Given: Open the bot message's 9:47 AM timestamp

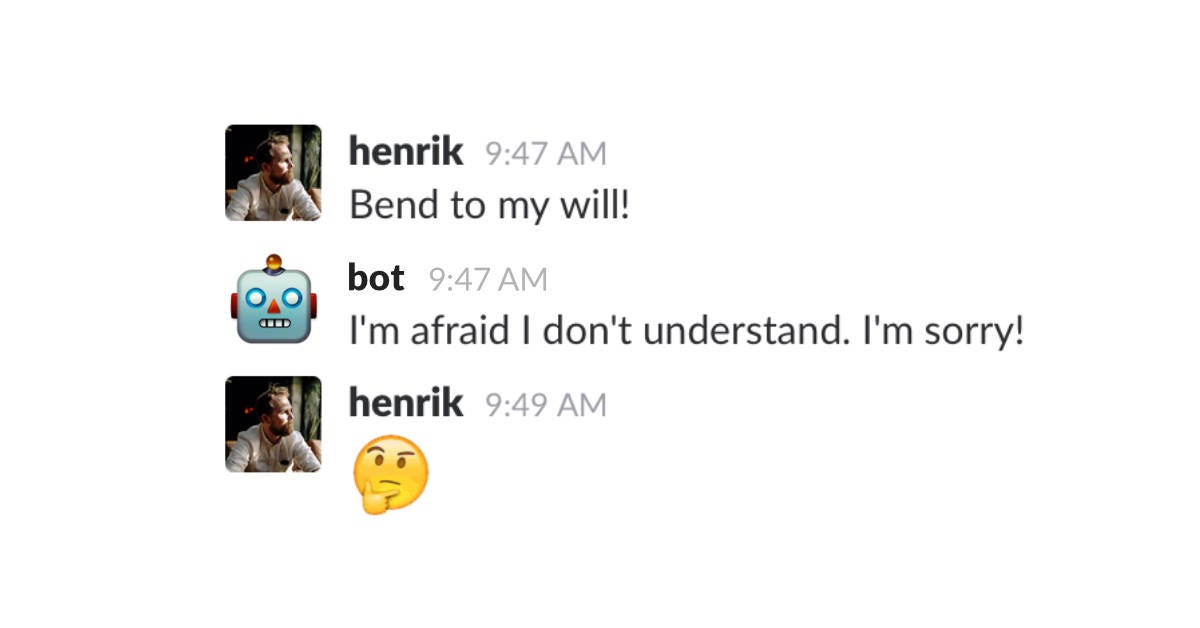Looking at the screenshot, I should coord(488,279).
